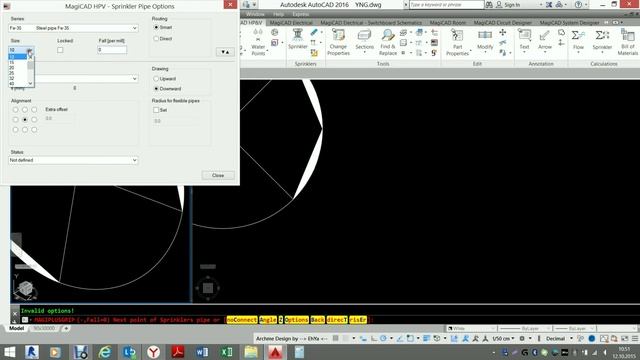The image size is (640, 360).
Task: Open Yandex browser from the taskbar
Action: tap(153, 352)
